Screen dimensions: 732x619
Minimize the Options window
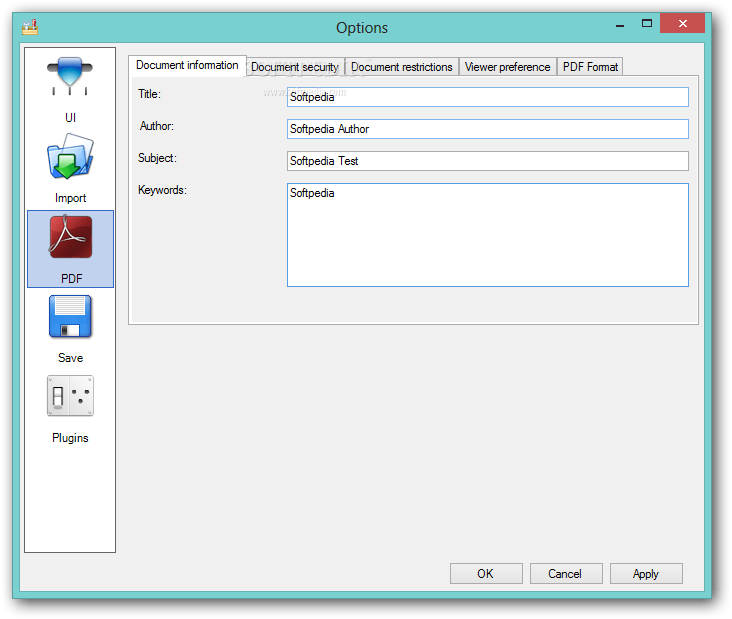coord(620,24)
